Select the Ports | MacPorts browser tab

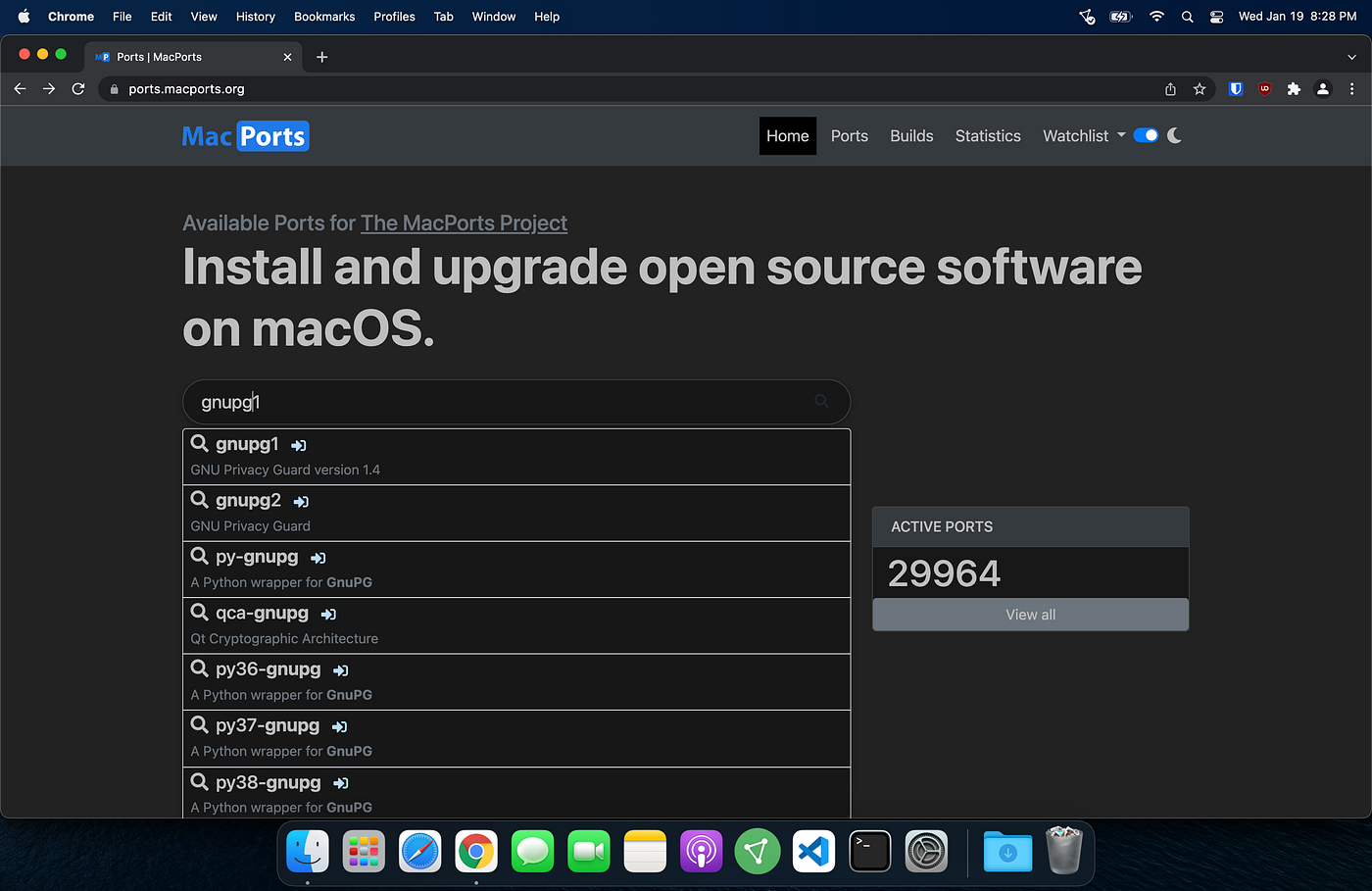[x=193, y=57]
